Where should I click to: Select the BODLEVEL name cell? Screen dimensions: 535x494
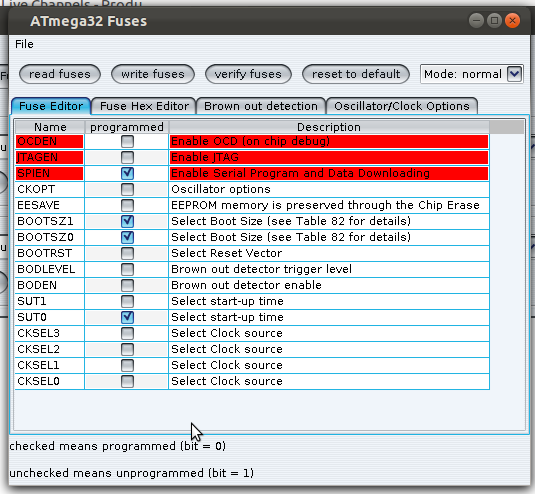click(49, 269)
